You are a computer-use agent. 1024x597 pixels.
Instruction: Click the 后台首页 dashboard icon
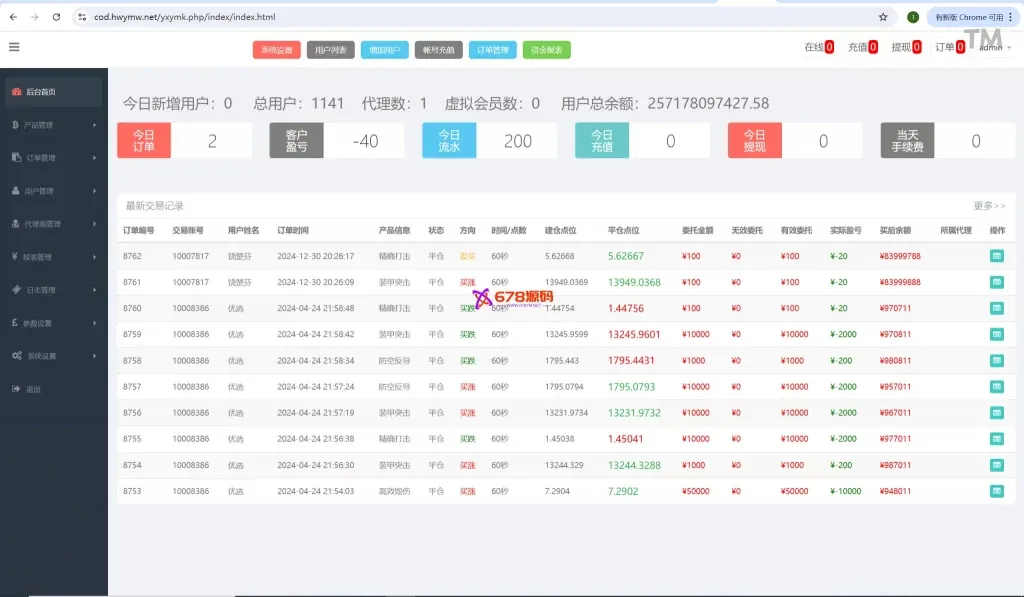[17, 92]
